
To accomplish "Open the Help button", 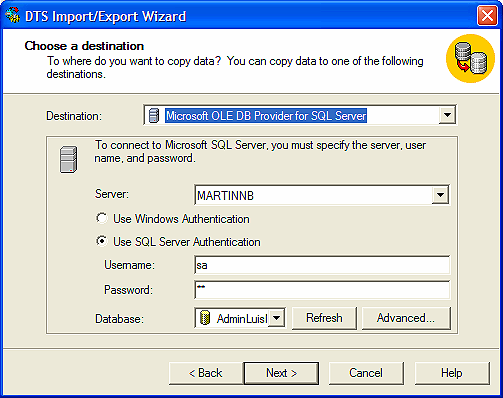I will tap(452, 373).
